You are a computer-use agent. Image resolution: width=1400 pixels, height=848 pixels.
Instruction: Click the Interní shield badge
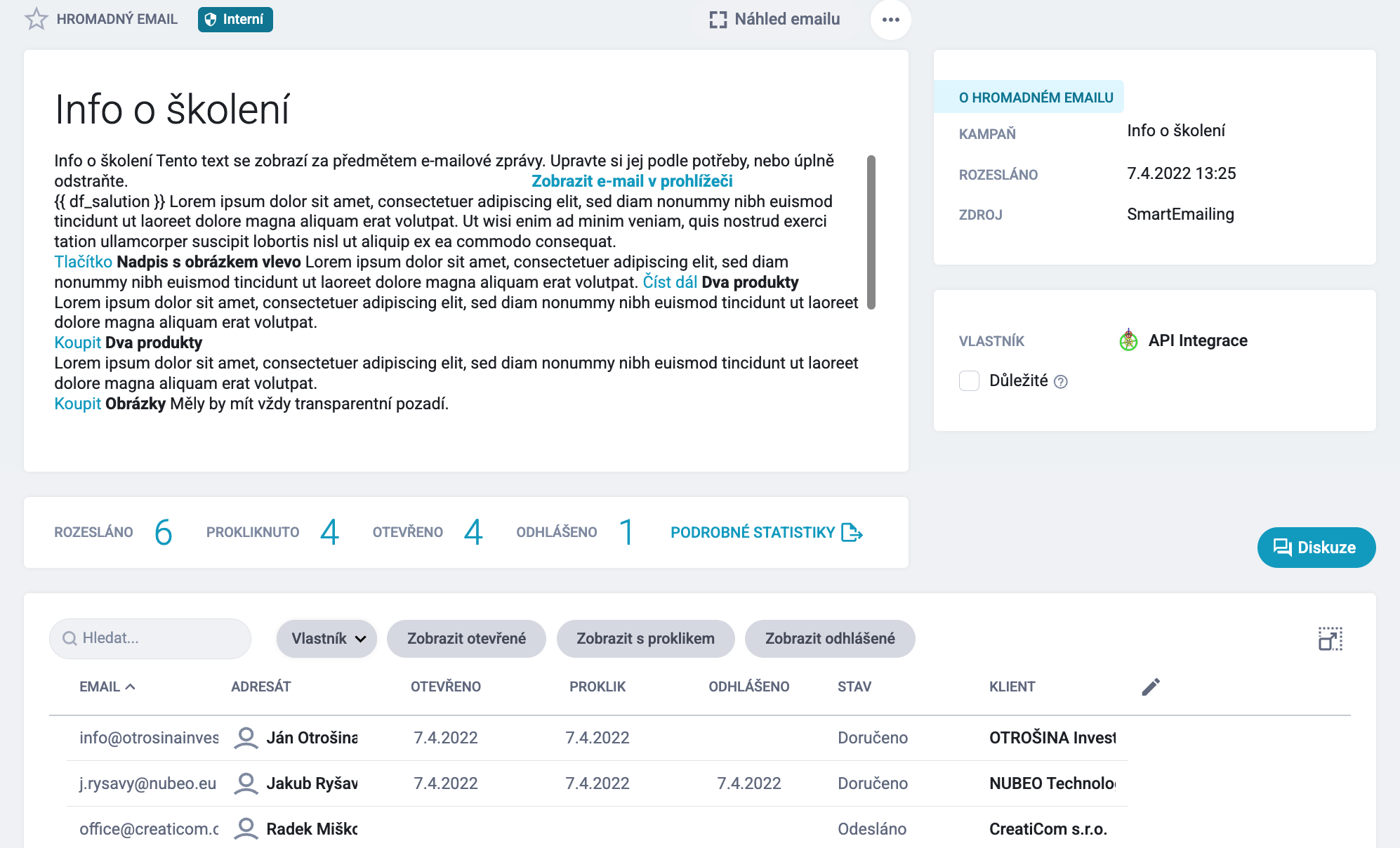click(x=235, y=19)
